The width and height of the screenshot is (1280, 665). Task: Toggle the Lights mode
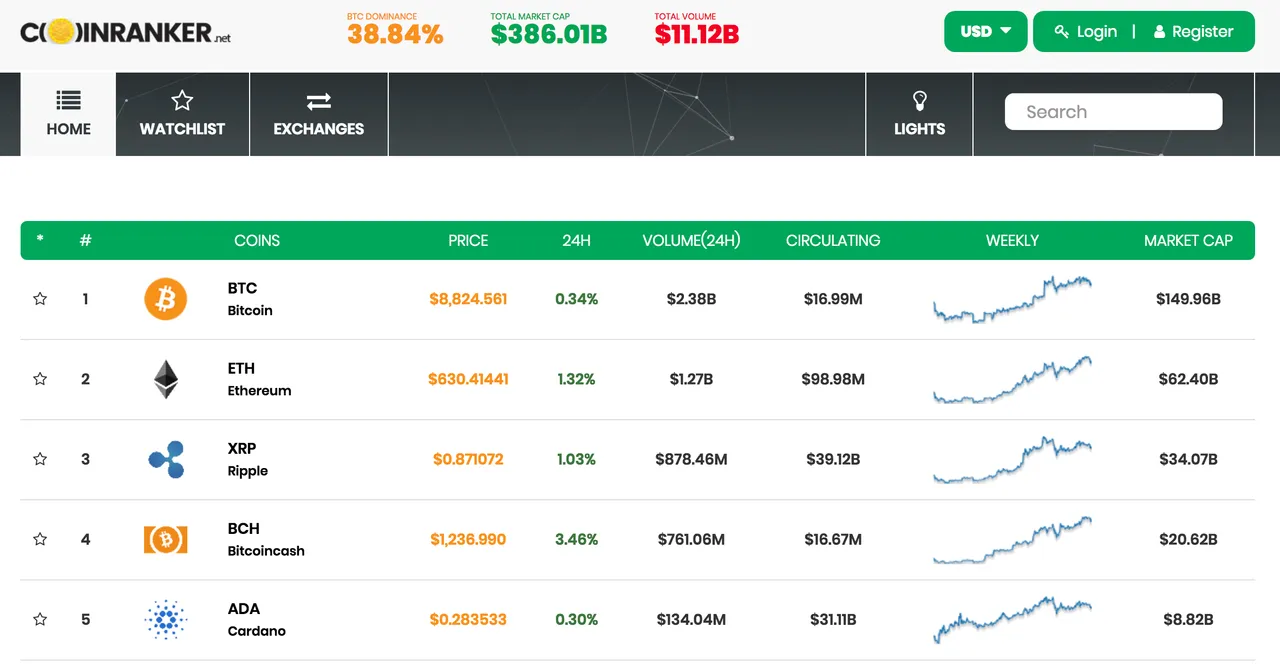[x=919, y=114]
